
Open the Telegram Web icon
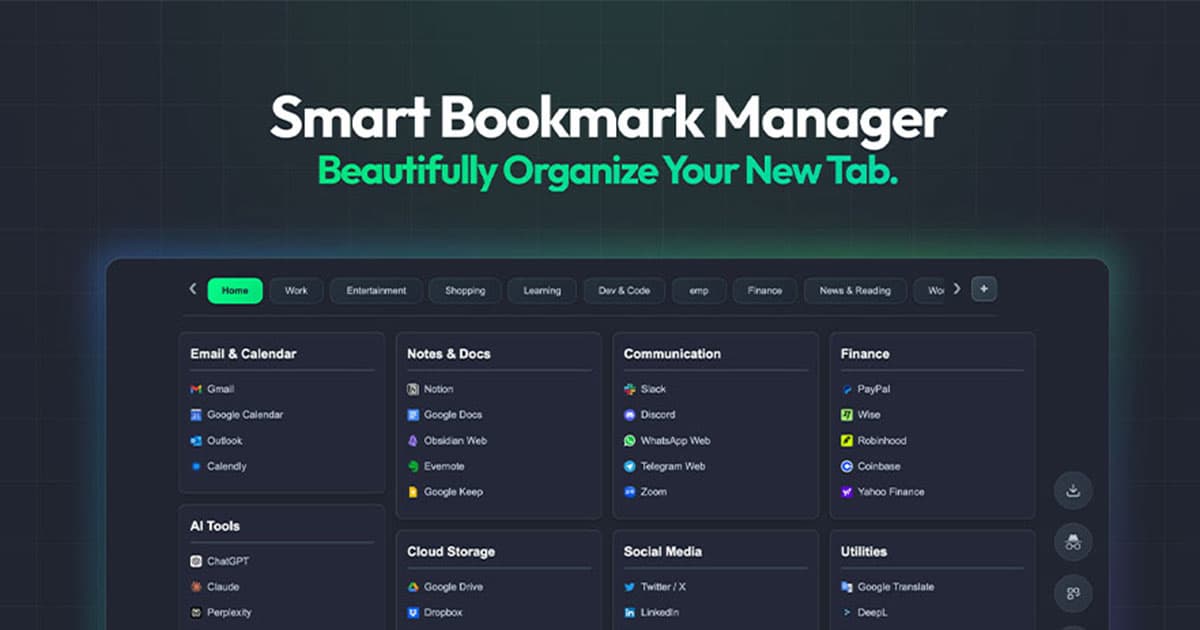click(630, 467)
